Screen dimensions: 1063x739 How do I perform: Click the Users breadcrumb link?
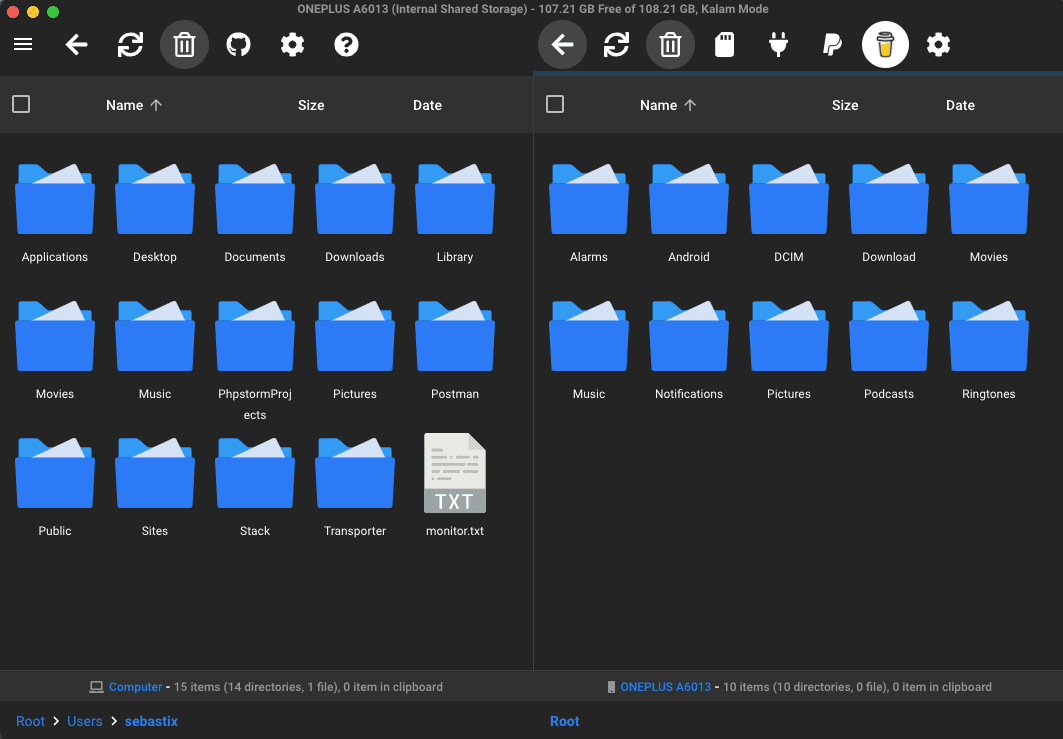coord(85,721)
